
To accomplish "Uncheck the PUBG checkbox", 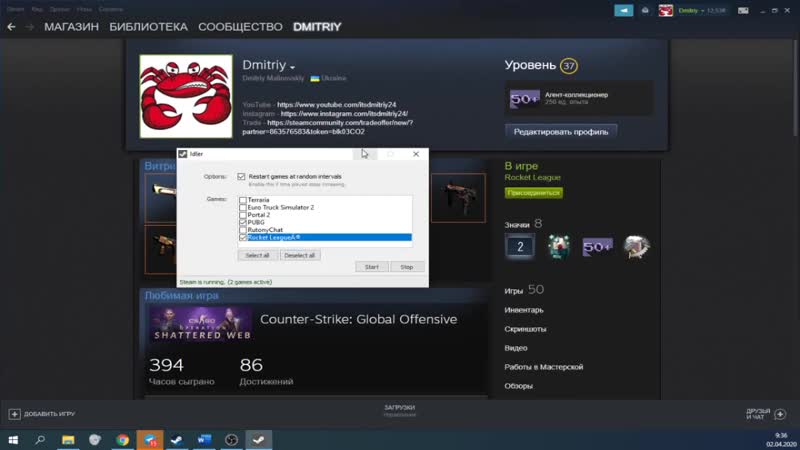I will click(x=243, y=222).
